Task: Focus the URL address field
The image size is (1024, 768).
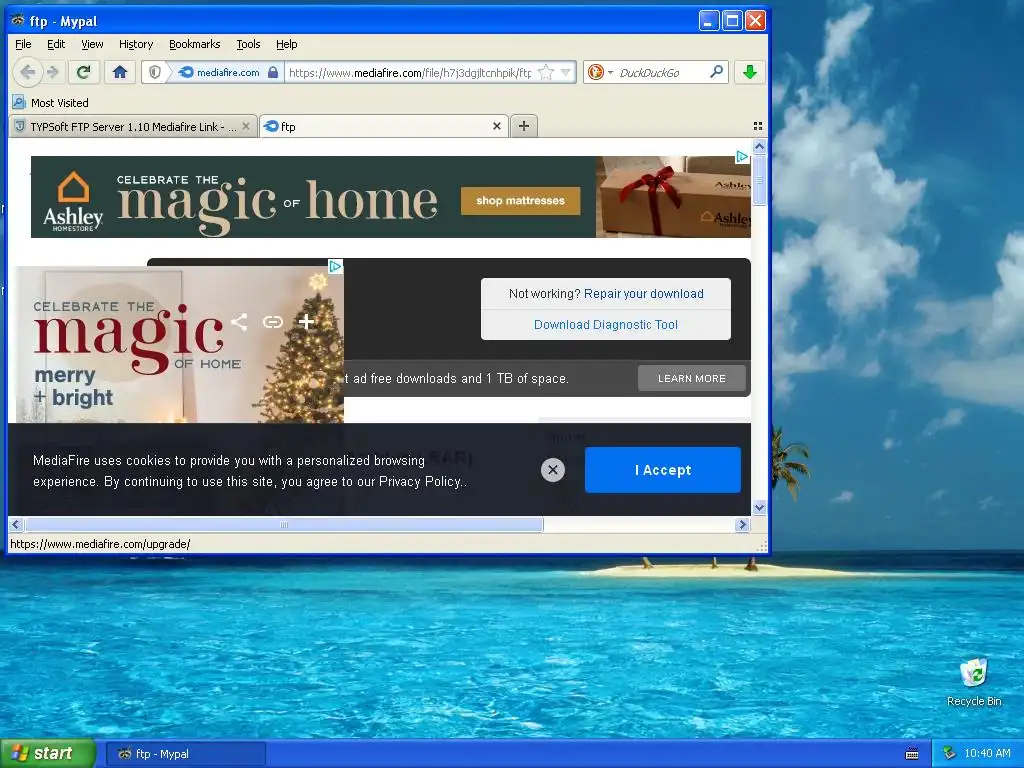Action: 410,72
